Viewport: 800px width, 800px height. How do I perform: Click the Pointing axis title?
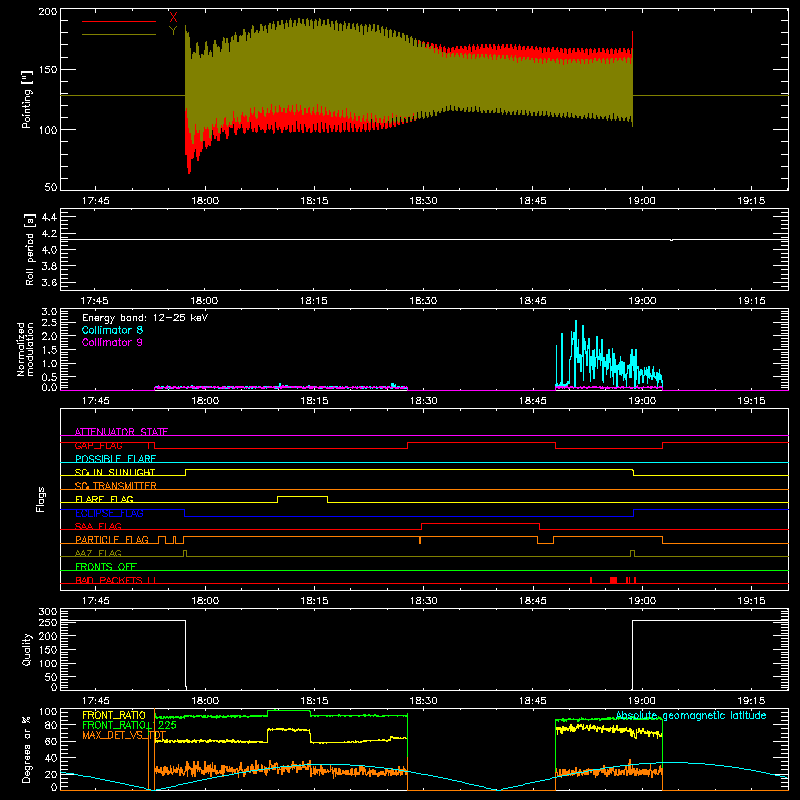(x=27, y=99)
